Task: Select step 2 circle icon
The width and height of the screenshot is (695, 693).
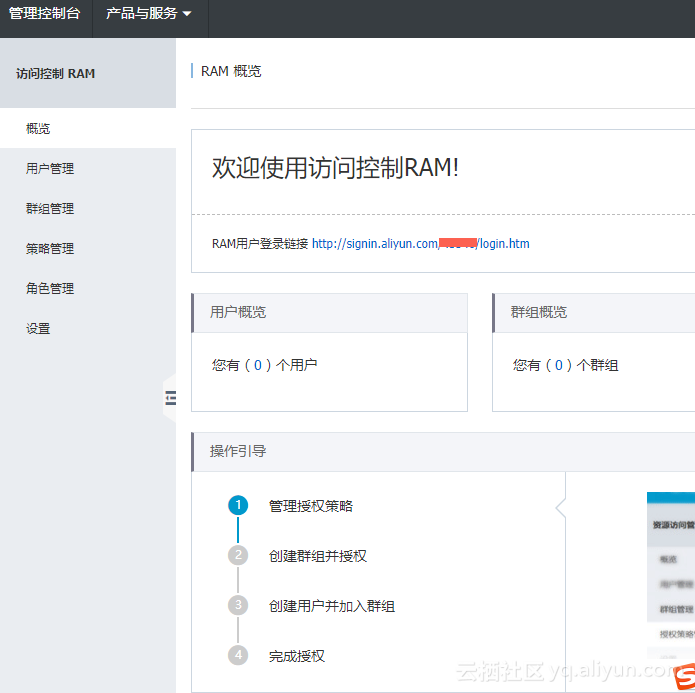Action: tap(238, 555)
